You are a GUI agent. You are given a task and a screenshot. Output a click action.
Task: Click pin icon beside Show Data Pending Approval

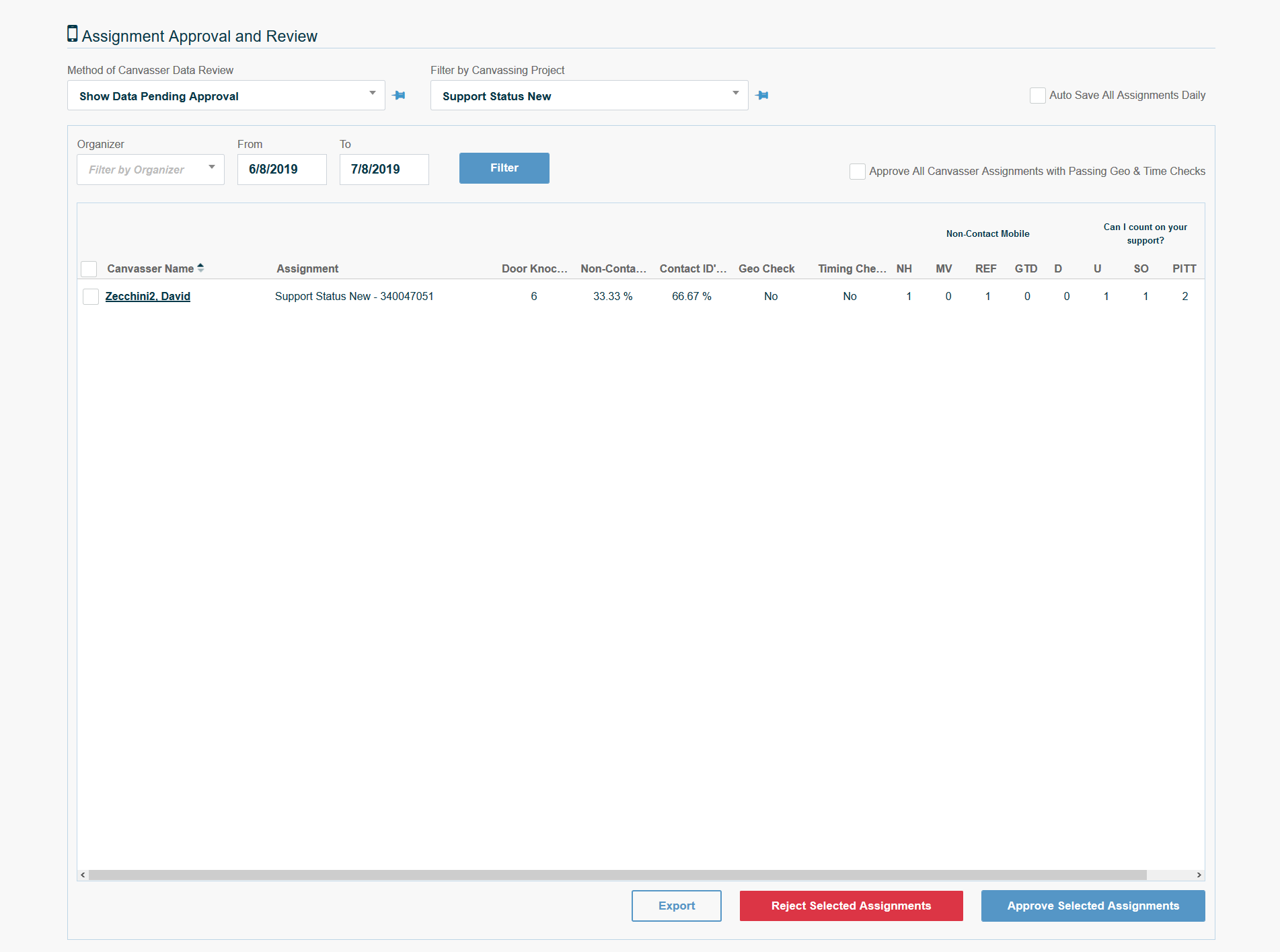[x=399, y=96]
